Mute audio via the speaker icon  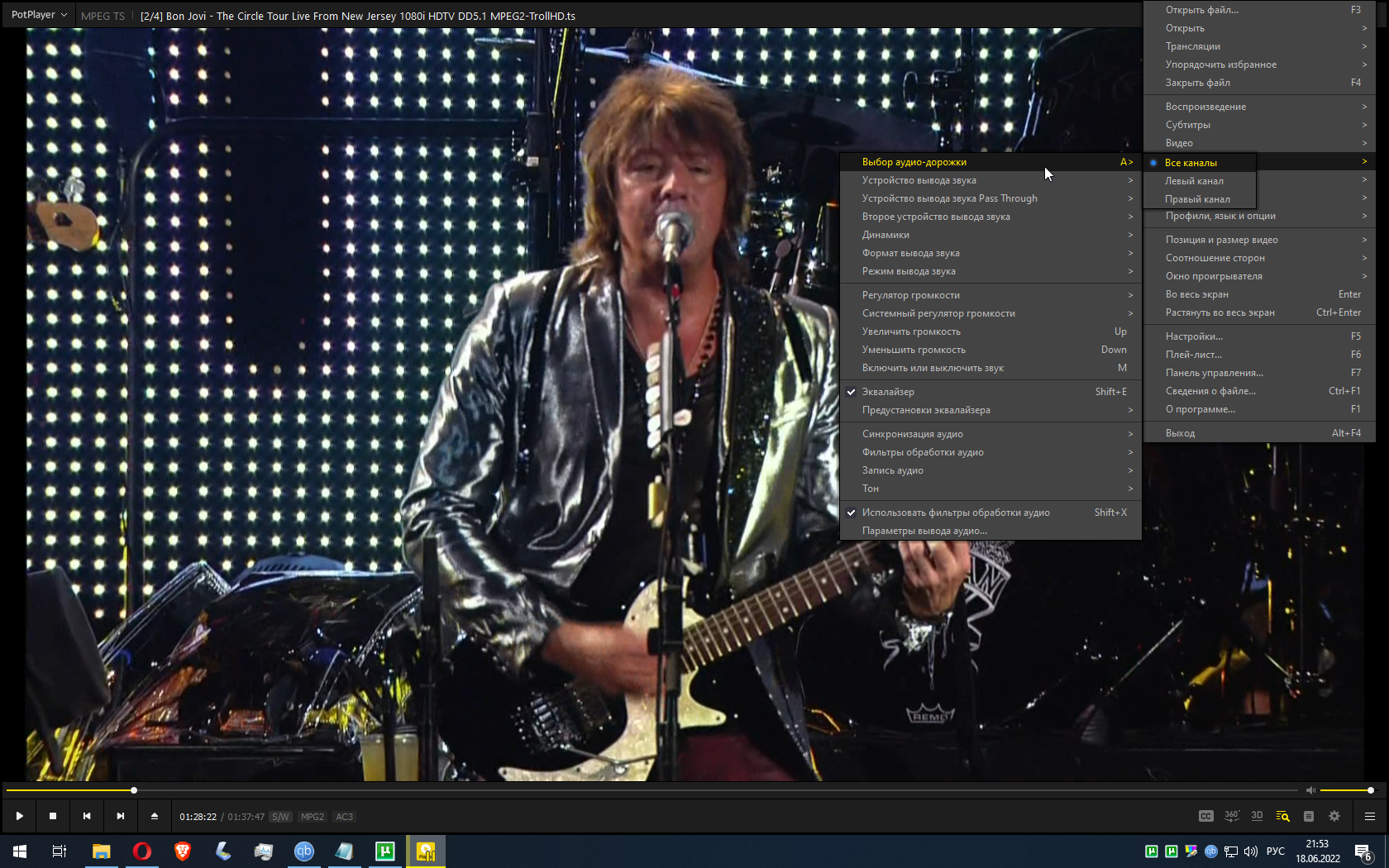point(1310,790)
